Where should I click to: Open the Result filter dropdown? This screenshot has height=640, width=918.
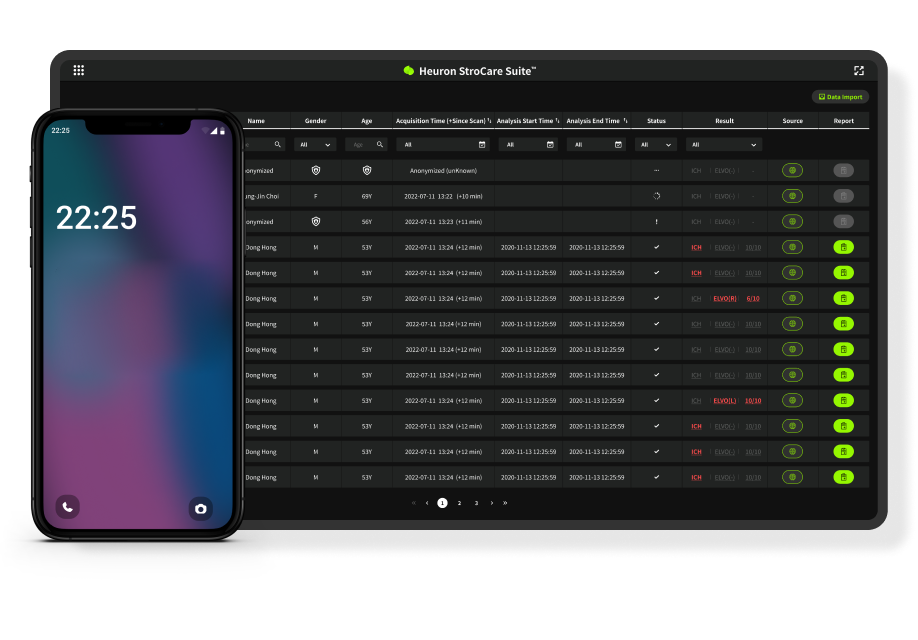[724, 145]
